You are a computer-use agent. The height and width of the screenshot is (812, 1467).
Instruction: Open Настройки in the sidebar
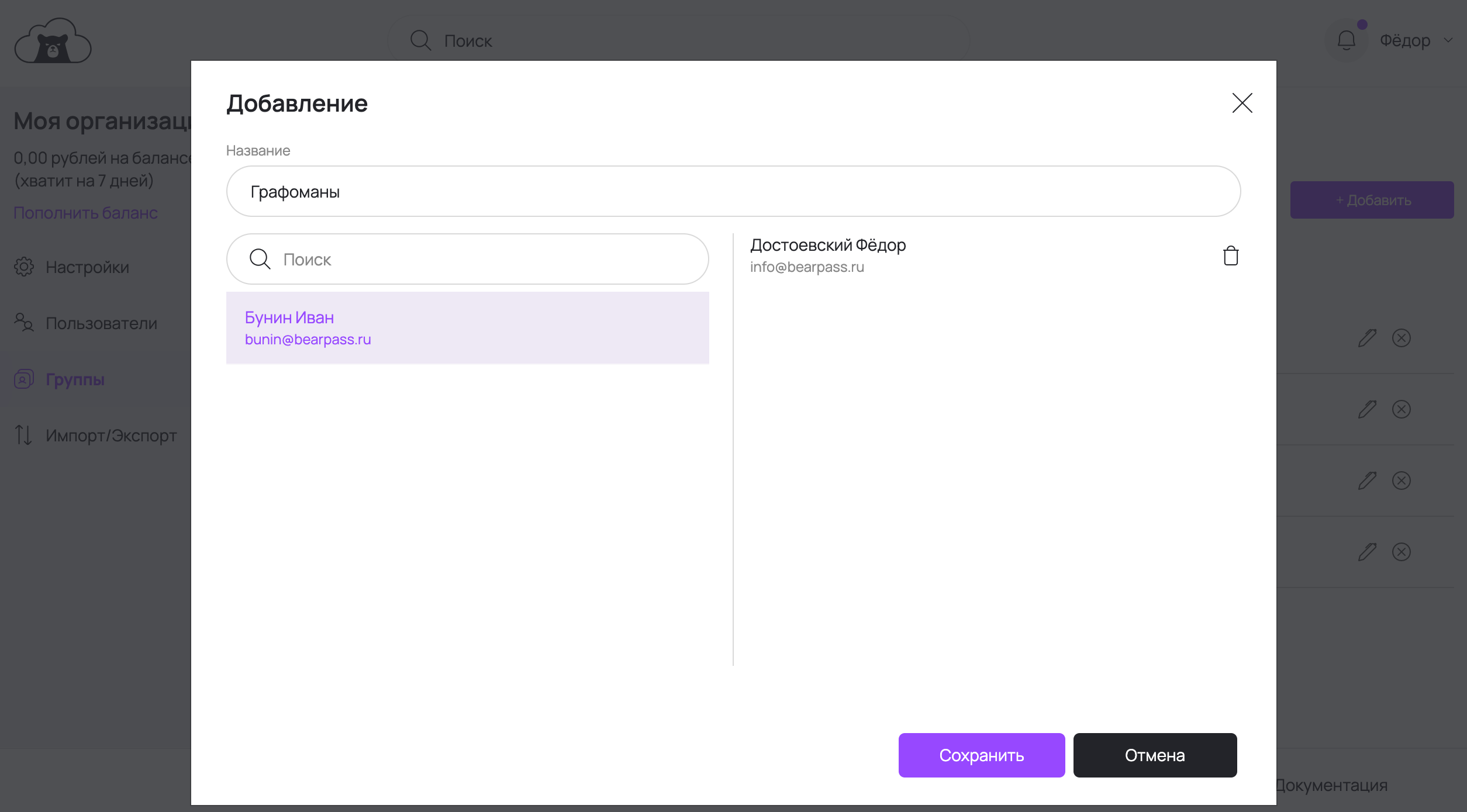87,267
